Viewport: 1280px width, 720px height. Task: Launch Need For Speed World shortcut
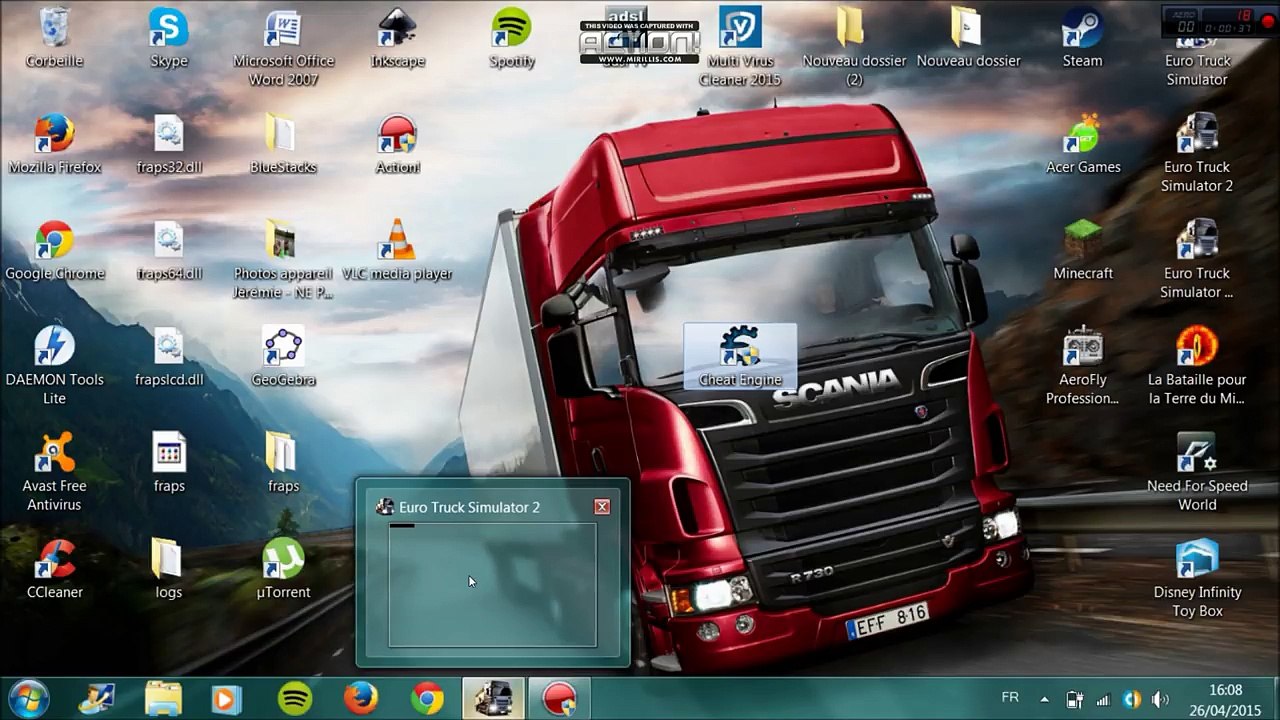(x=1197, y=471)
